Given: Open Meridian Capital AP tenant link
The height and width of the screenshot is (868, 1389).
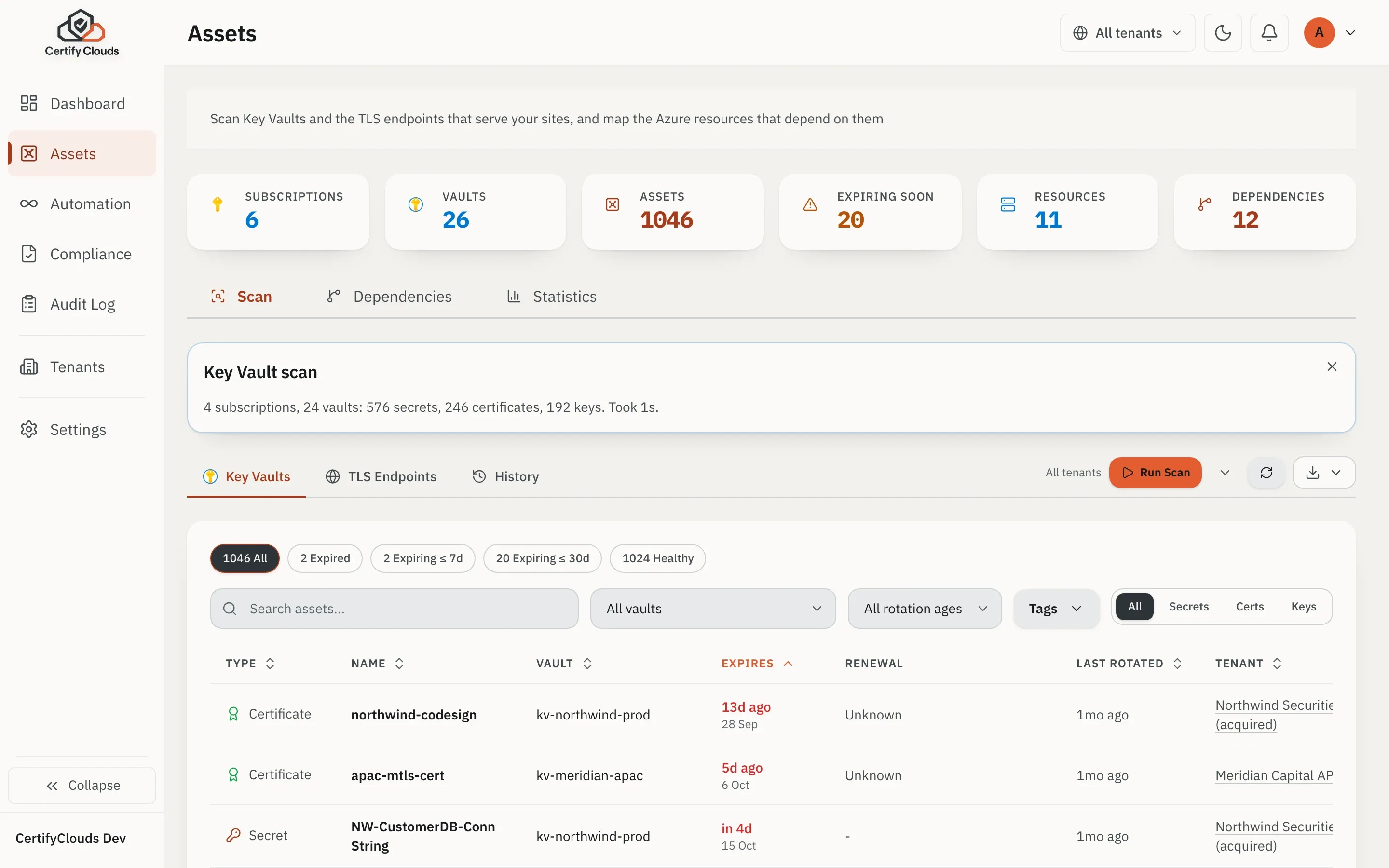Looking at the screenshot, I should [x=1274, y=775].
